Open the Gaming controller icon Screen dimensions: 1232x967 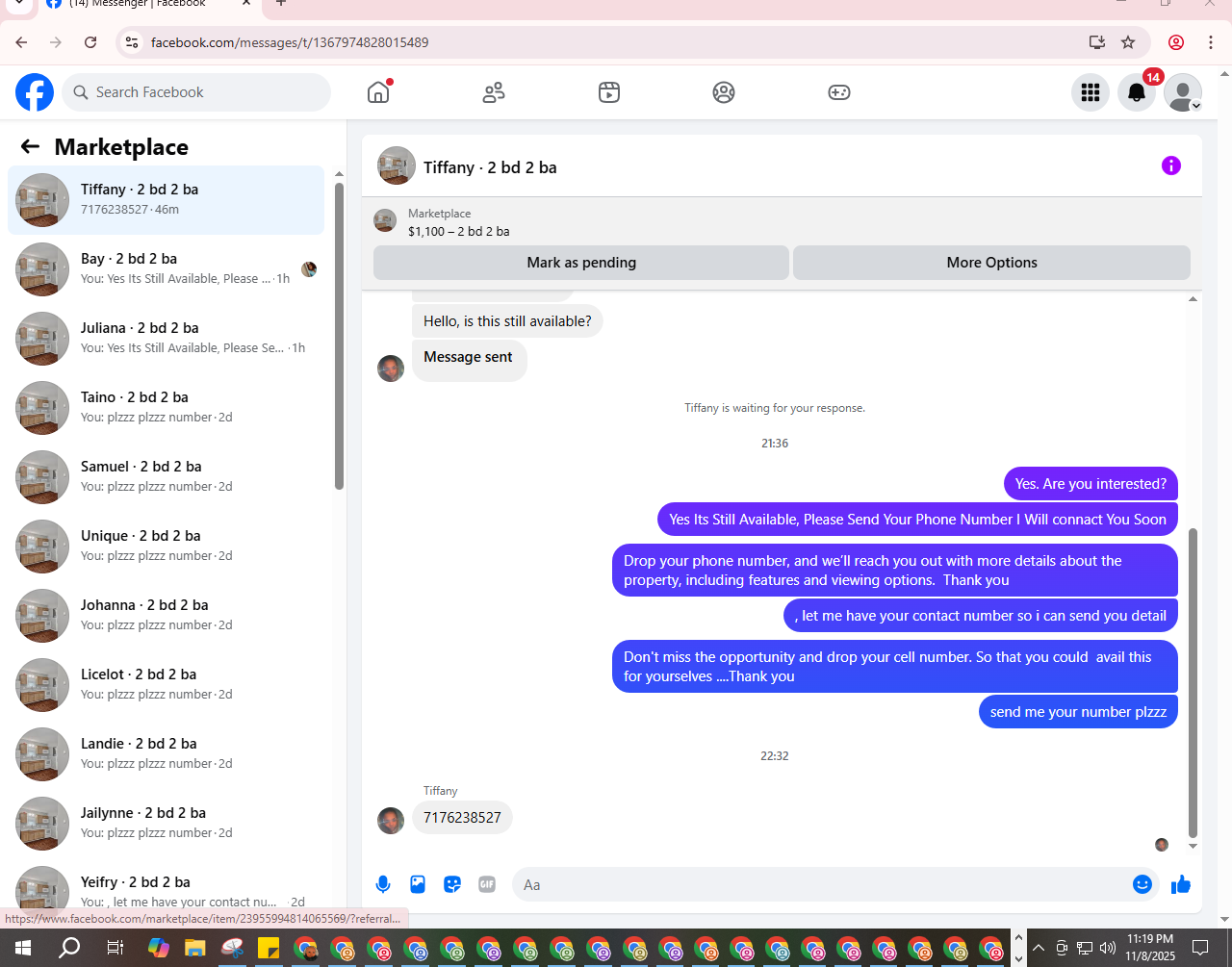pos(839,92)
